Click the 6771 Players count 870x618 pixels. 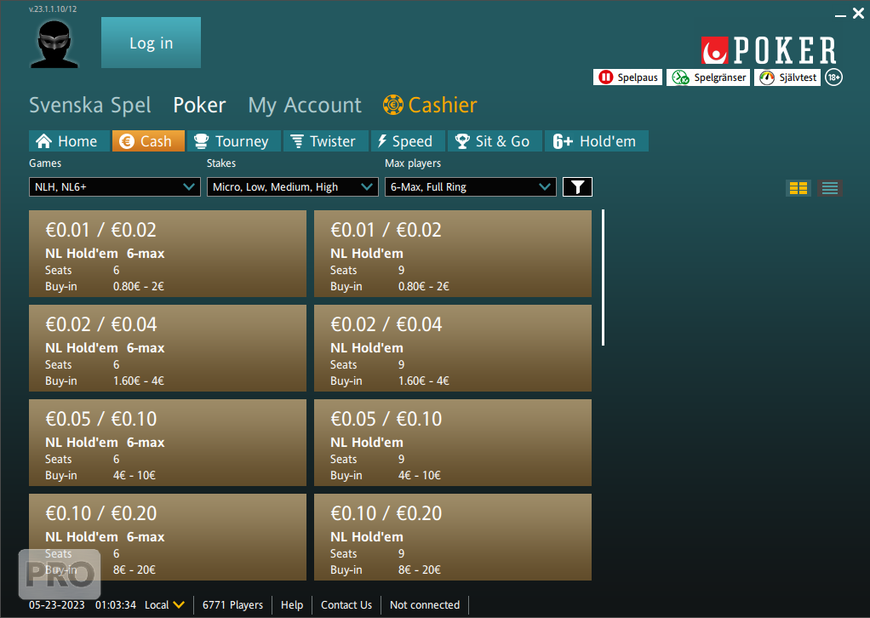click(232, 605)
